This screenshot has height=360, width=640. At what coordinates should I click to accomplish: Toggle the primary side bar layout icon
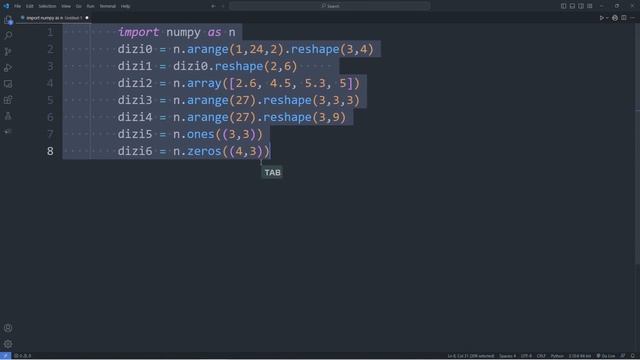pyautogui.click(x=563, y=6)
